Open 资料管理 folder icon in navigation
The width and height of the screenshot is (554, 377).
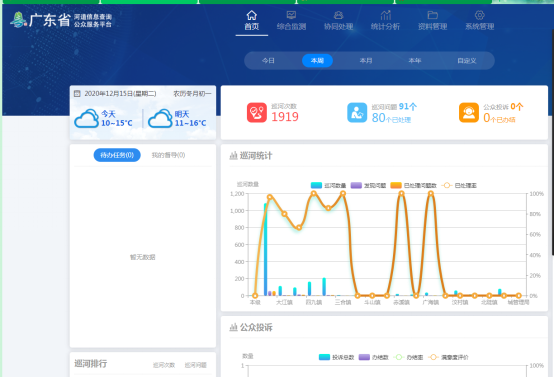pos(432,15)
